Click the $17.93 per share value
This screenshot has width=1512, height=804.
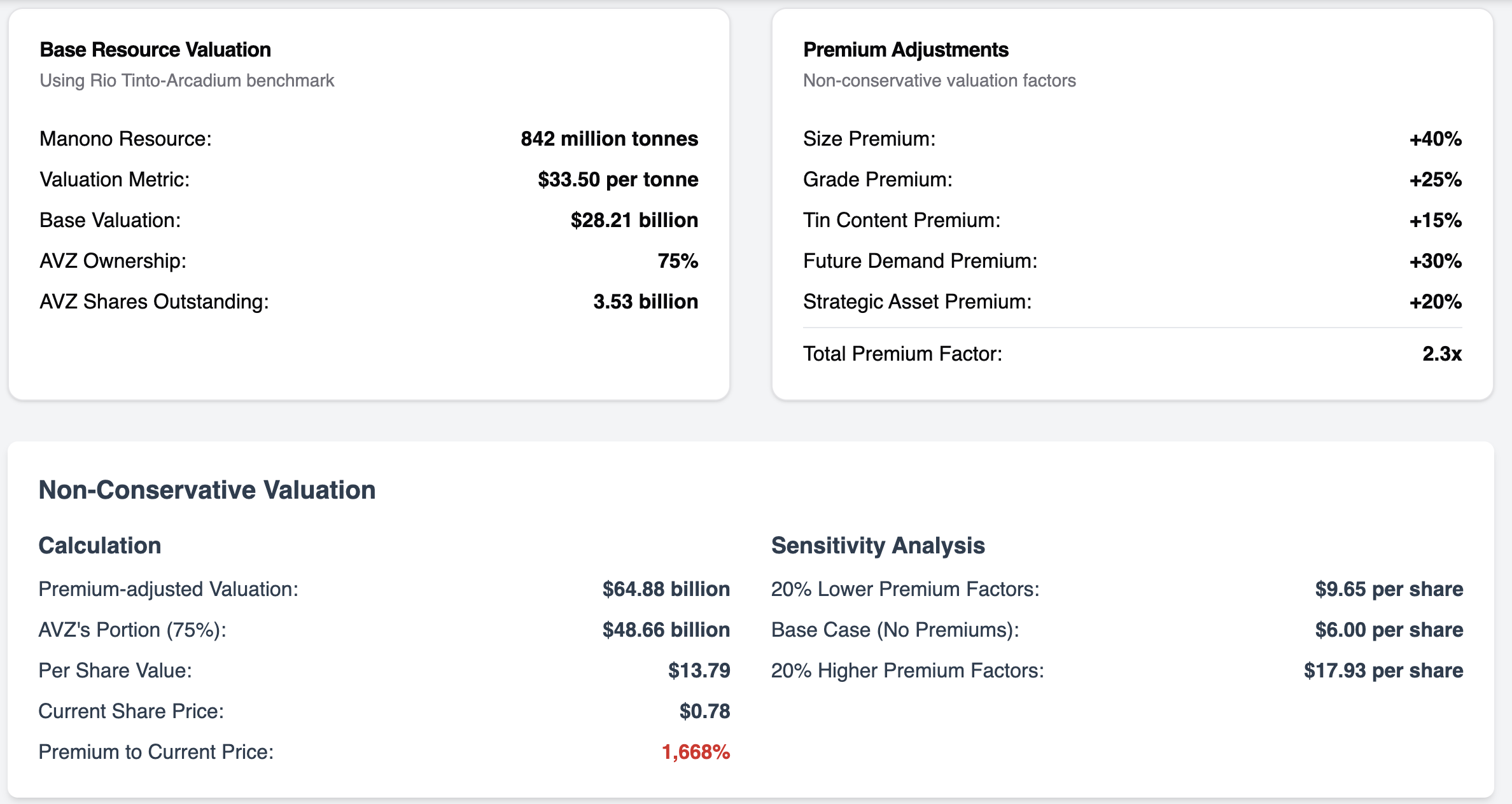tap(1383, 670)
